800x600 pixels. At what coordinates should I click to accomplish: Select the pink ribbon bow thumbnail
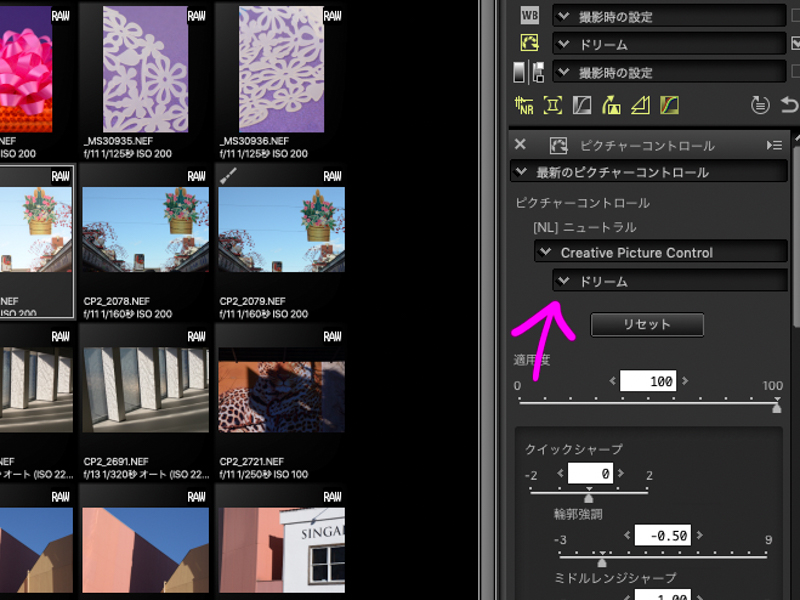pyautogui.click(x=26, y=69)
